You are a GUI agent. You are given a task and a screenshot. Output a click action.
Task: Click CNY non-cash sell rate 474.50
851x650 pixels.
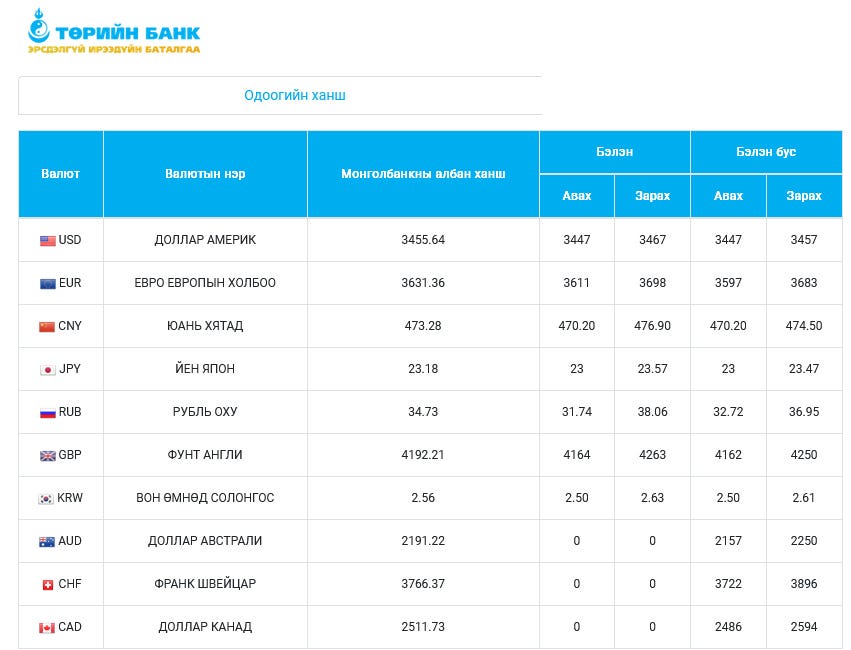(x=804, y=326)
